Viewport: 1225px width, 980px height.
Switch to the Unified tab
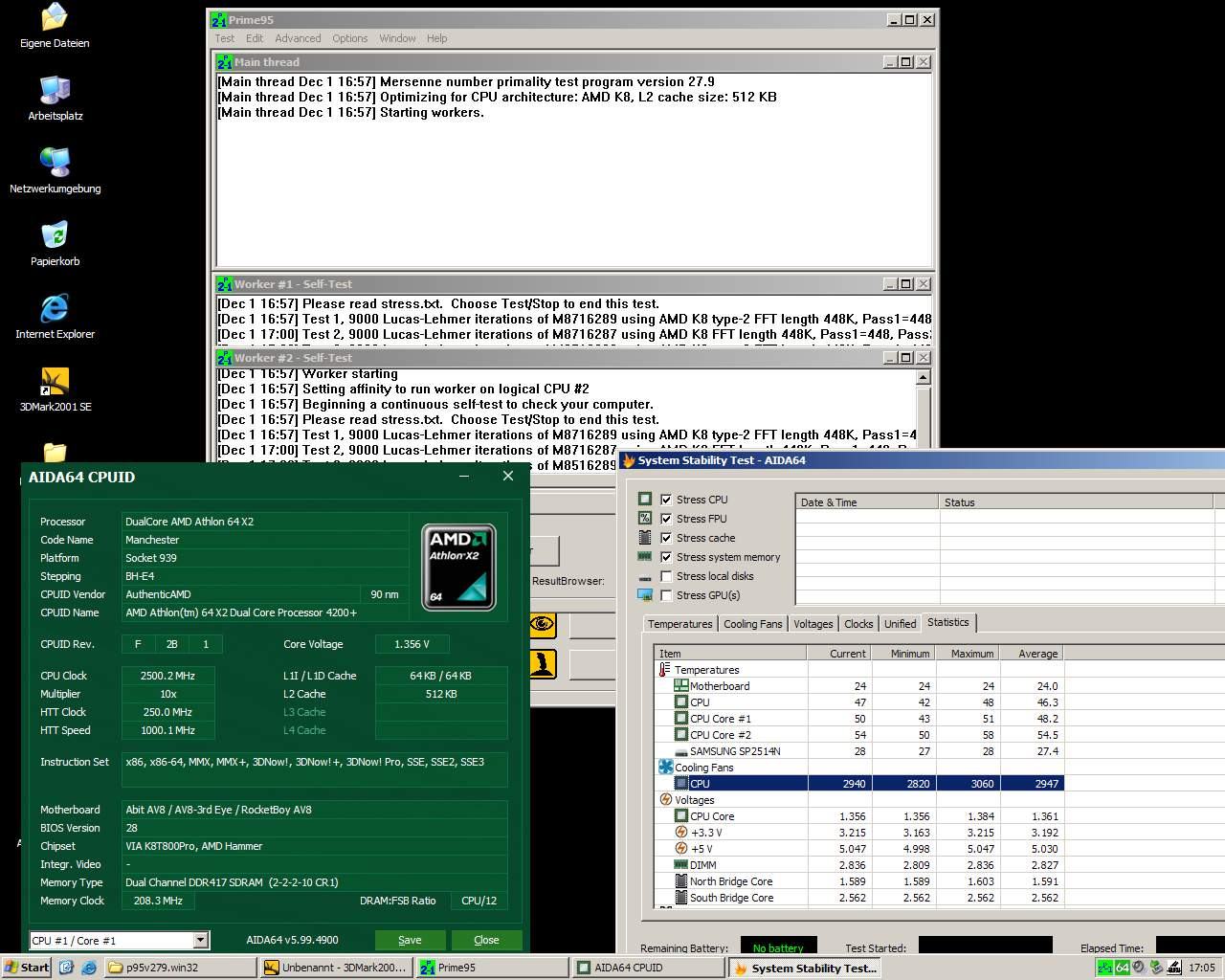(900, 624)
